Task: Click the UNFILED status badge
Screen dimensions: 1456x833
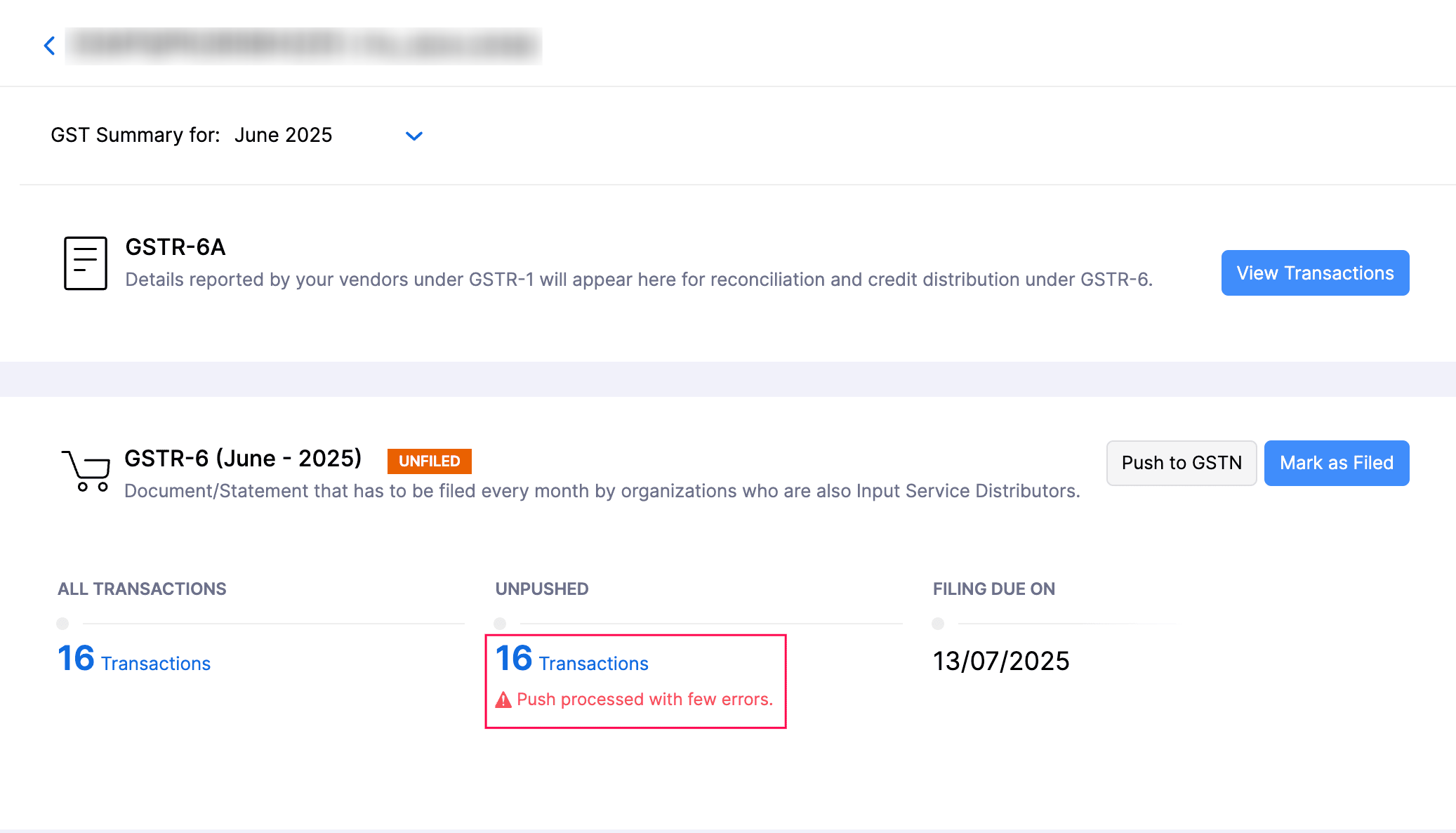Action: coord(429,461)
